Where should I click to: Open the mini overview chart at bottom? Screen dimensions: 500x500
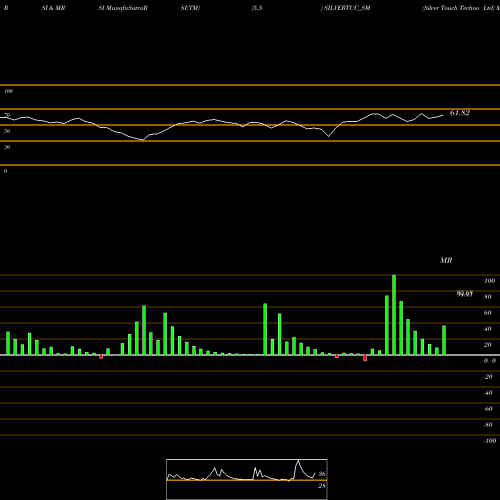(247, 479)
